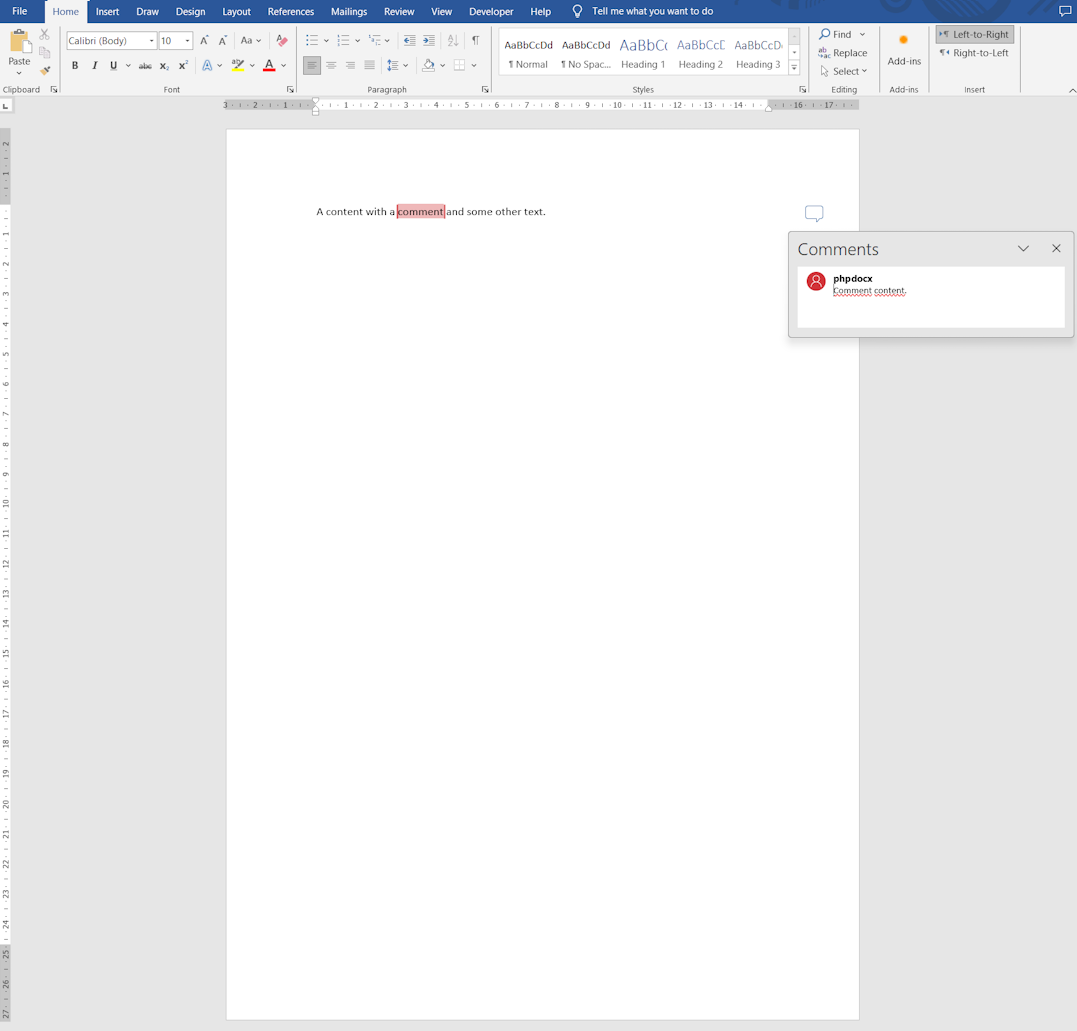Increase font size with Grow Font icon
Screen dimensions: 1077x1031
pos(204,41)
